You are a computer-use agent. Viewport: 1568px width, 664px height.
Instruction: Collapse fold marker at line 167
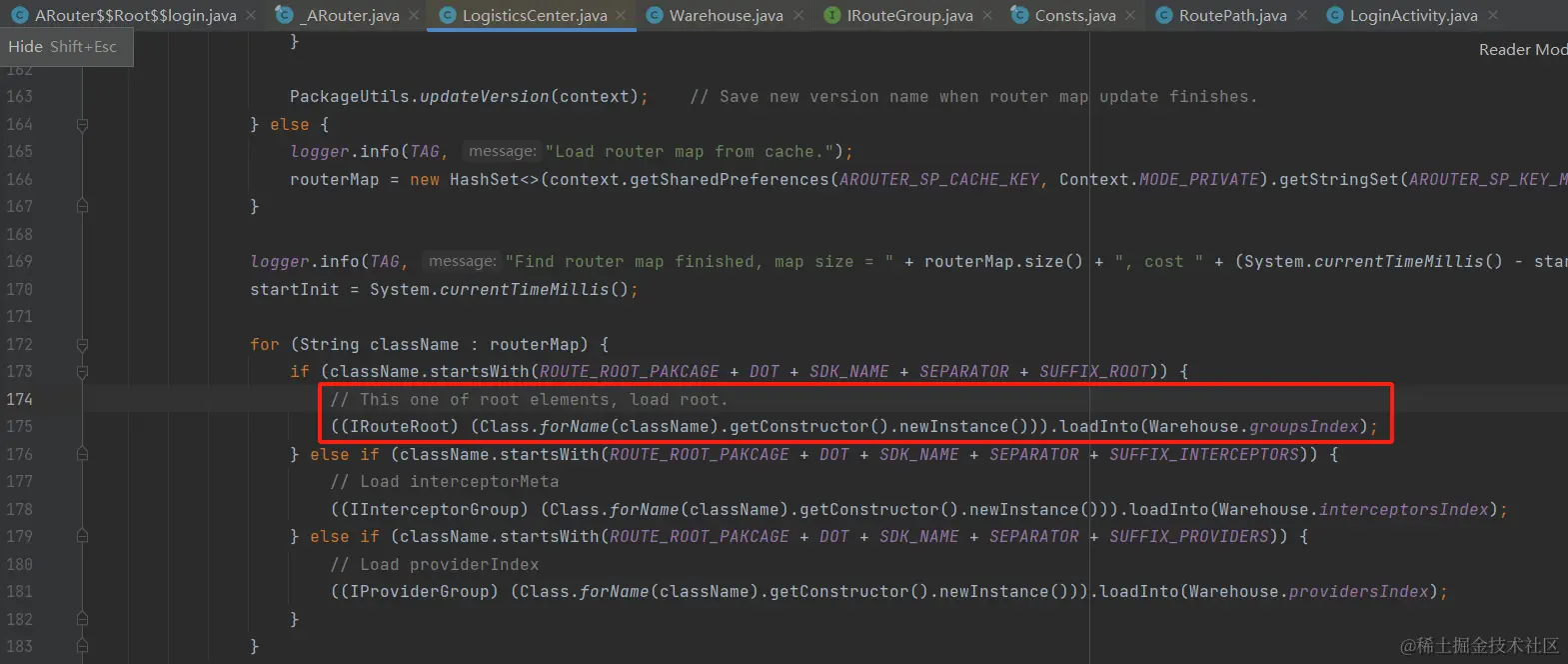tap(82, 207)
